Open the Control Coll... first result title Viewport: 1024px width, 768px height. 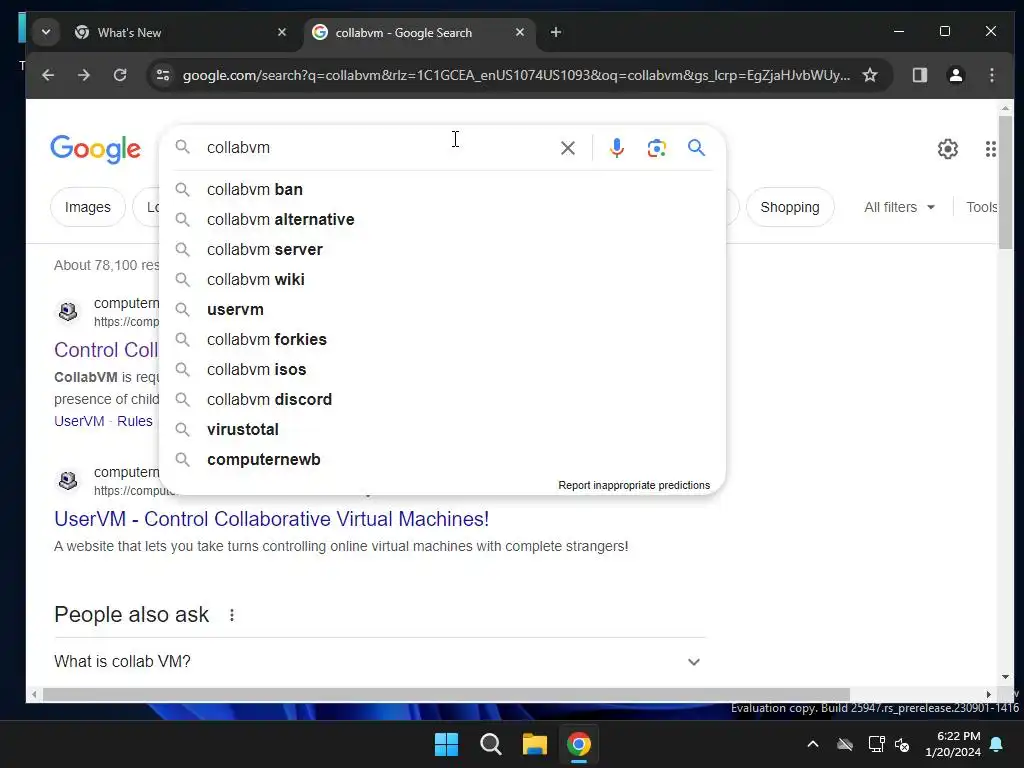(106, 350)
